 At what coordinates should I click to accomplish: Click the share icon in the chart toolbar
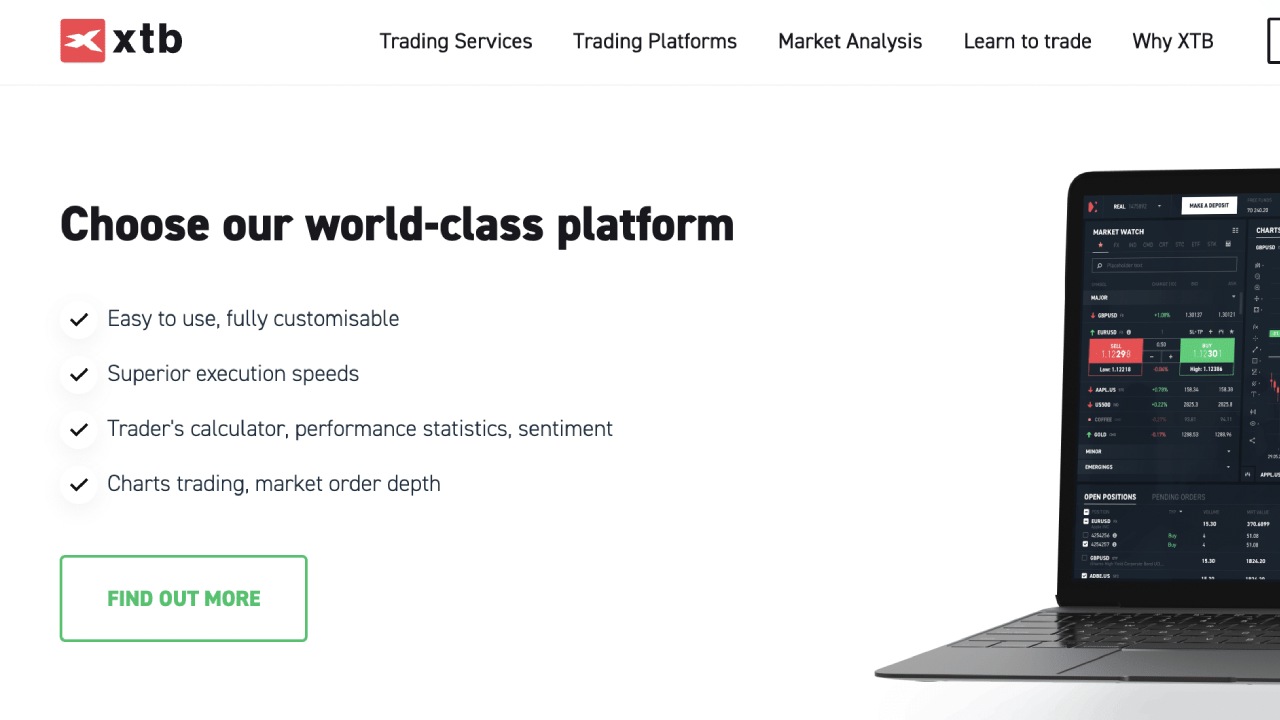click(x=1253, y=440)
